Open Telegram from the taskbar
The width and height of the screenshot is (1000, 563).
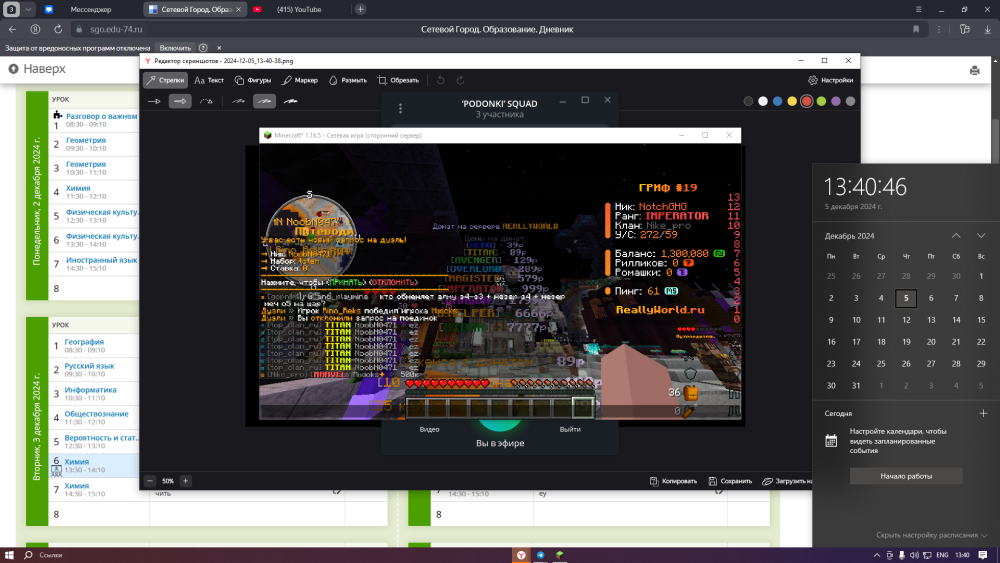click(x=541, y=555)
